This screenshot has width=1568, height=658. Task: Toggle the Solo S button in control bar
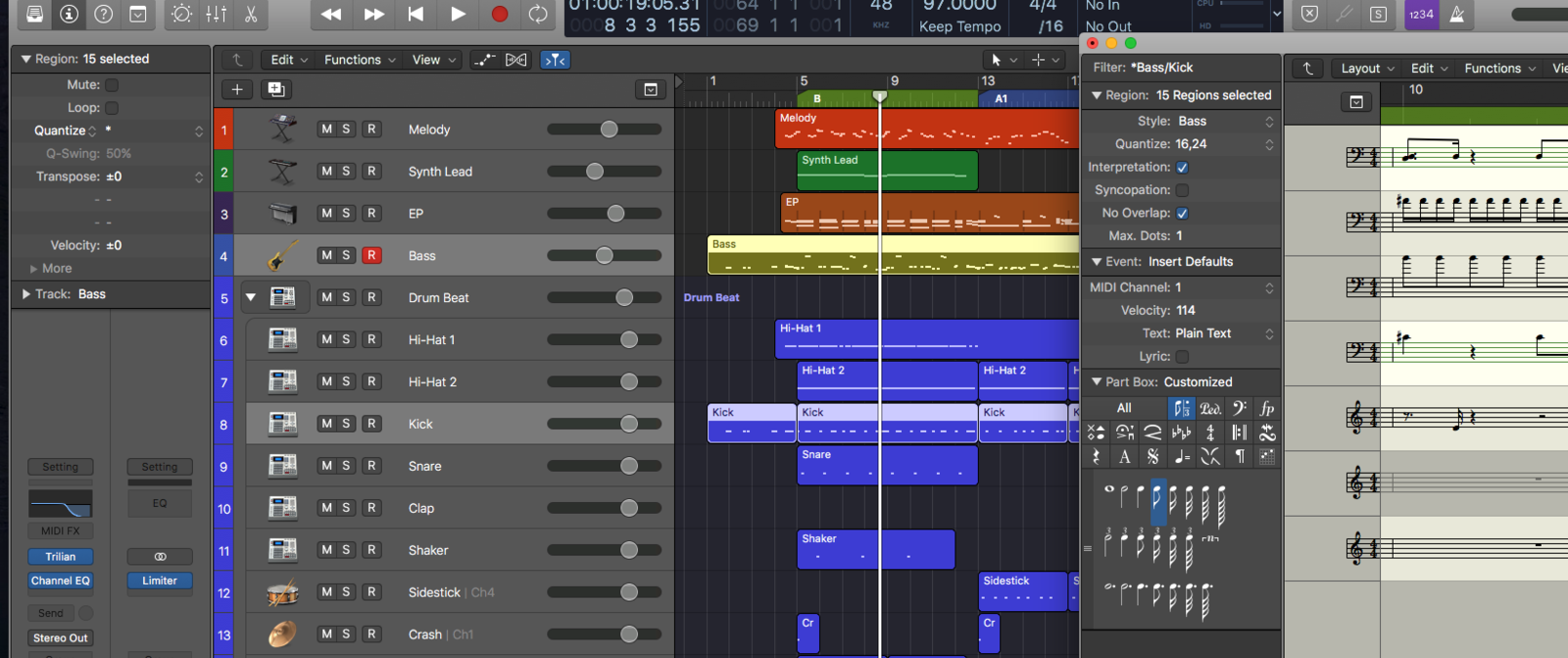(x=1379, y=14)
